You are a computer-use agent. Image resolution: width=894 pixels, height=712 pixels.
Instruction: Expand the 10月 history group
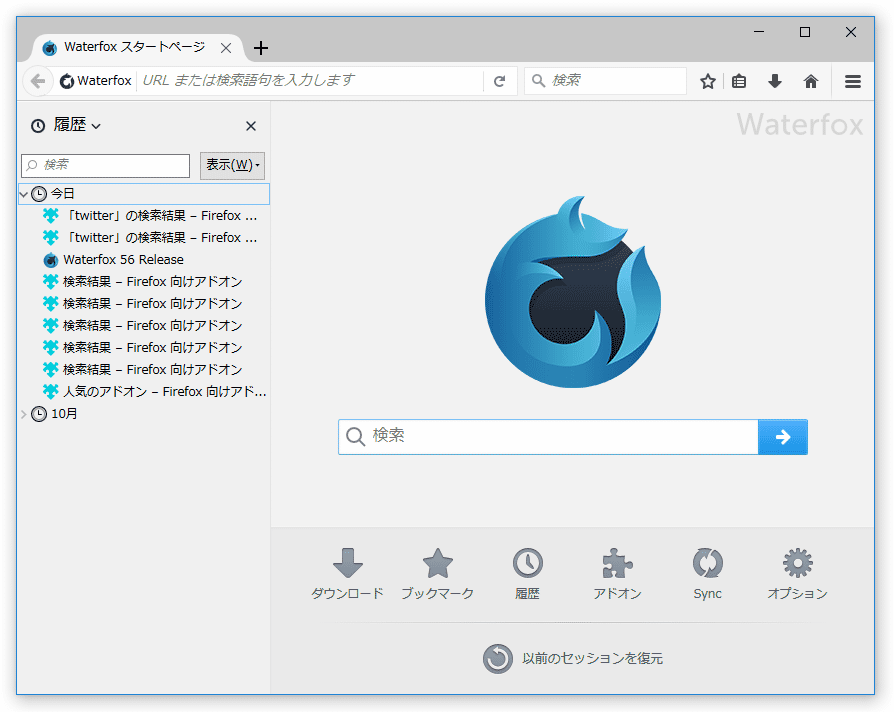coord(23,414)
